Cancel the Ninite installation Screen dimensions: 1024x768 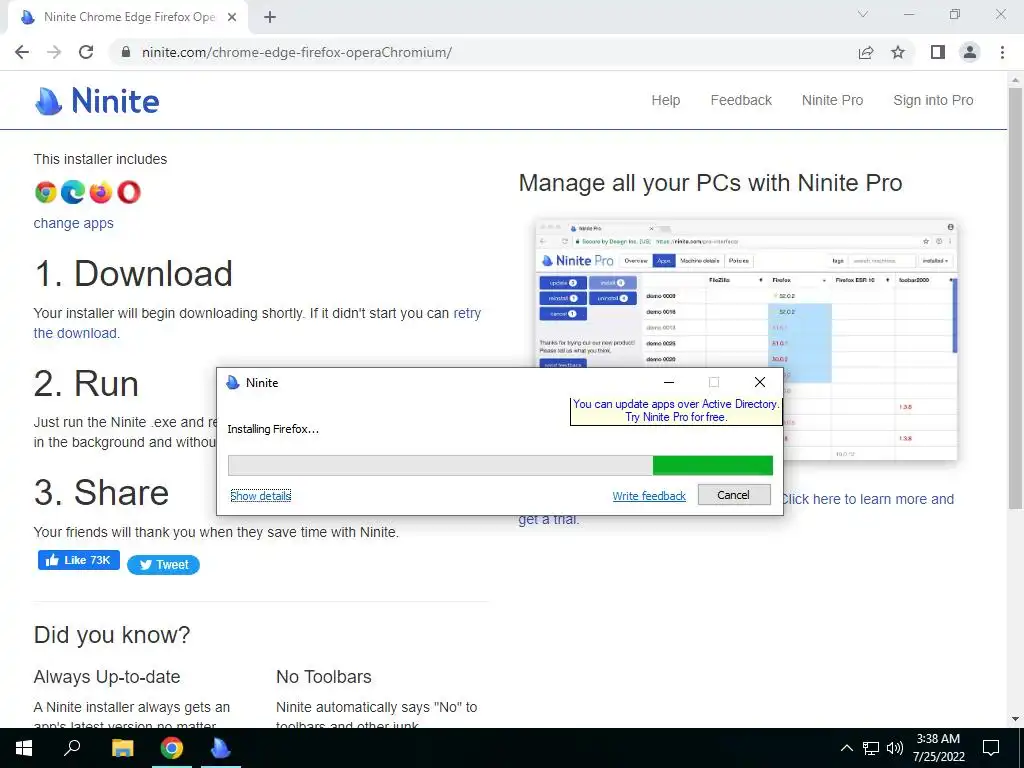tap(734, 495)
